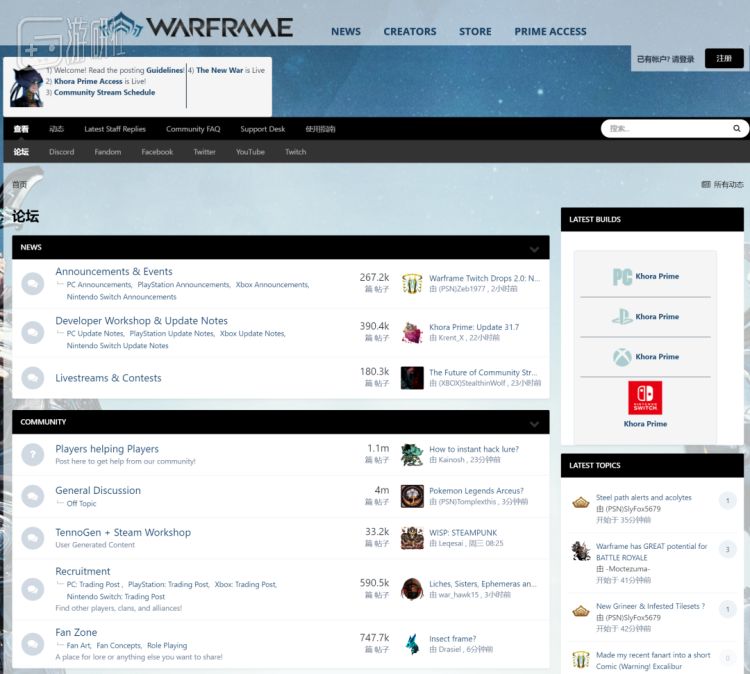Open the YouTube link in sub-navigation
The width and height of the screenshot is (750, 674).
click(250, 152)
